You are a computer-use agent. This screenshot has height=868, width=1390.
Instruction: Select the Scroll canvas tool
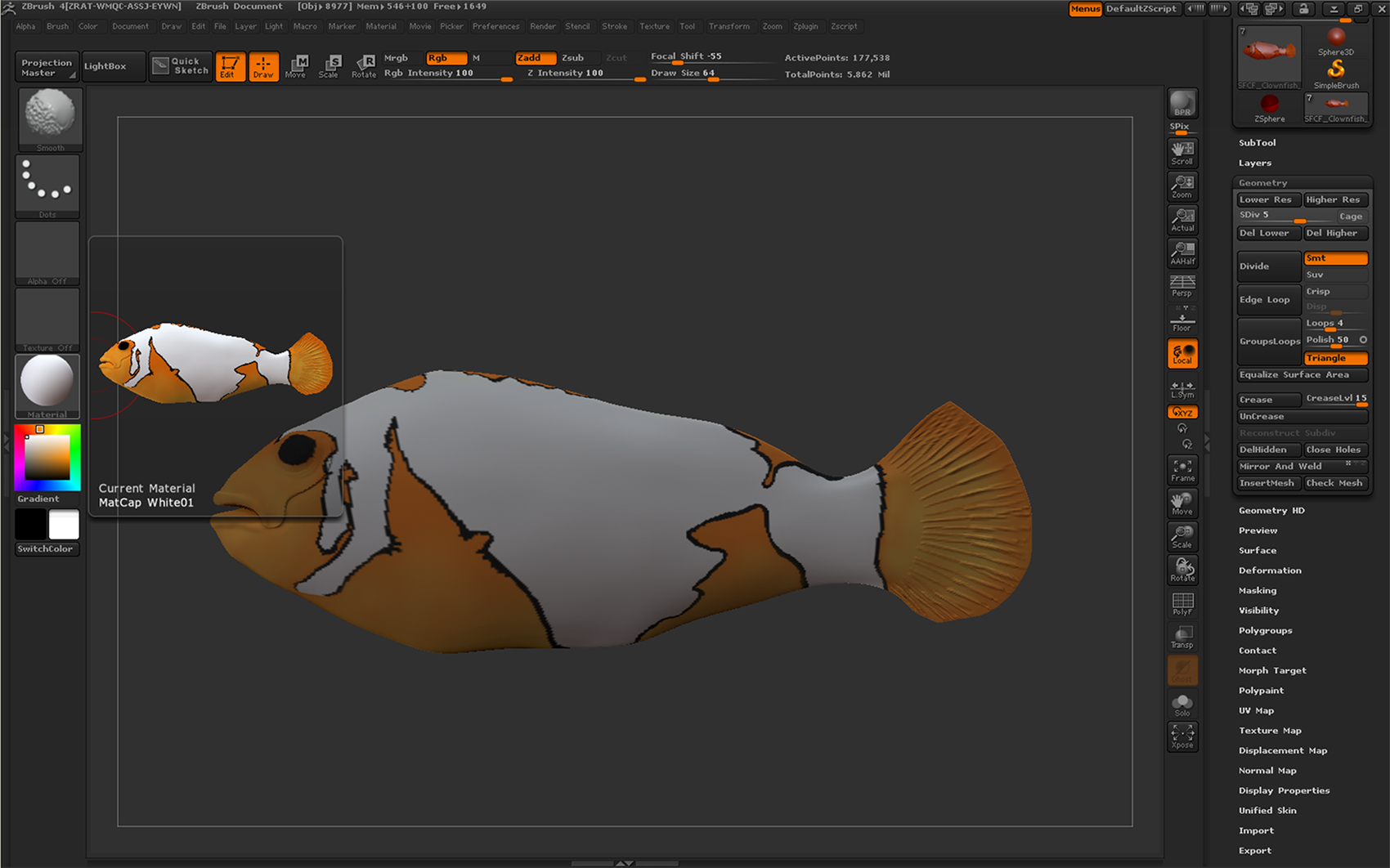click(x=1182, y=152)
